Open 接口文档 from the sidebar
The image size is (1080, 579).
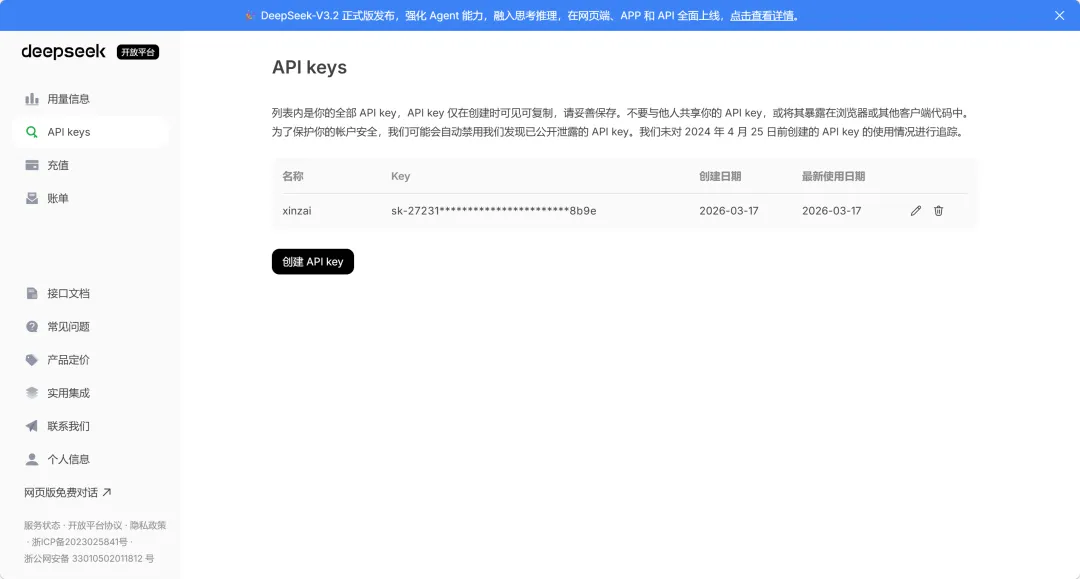[x=90, y=293]
